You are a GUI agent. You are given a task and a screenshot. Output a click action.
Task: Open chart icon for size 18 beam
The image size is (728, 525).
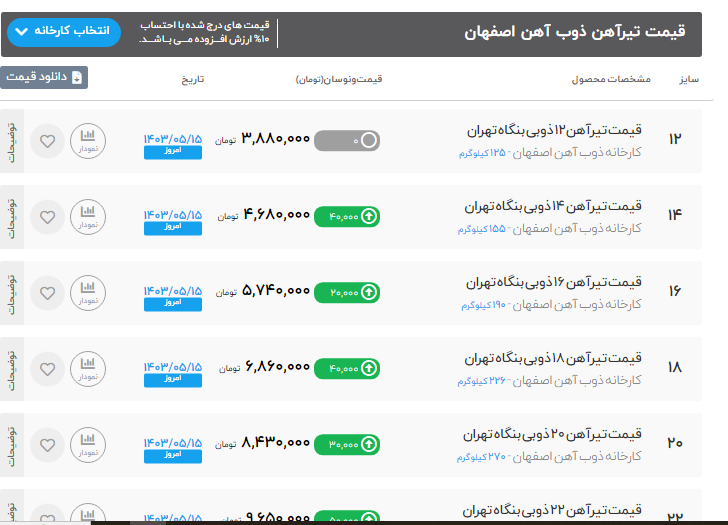pyautogui.click(x=88, y=368)
